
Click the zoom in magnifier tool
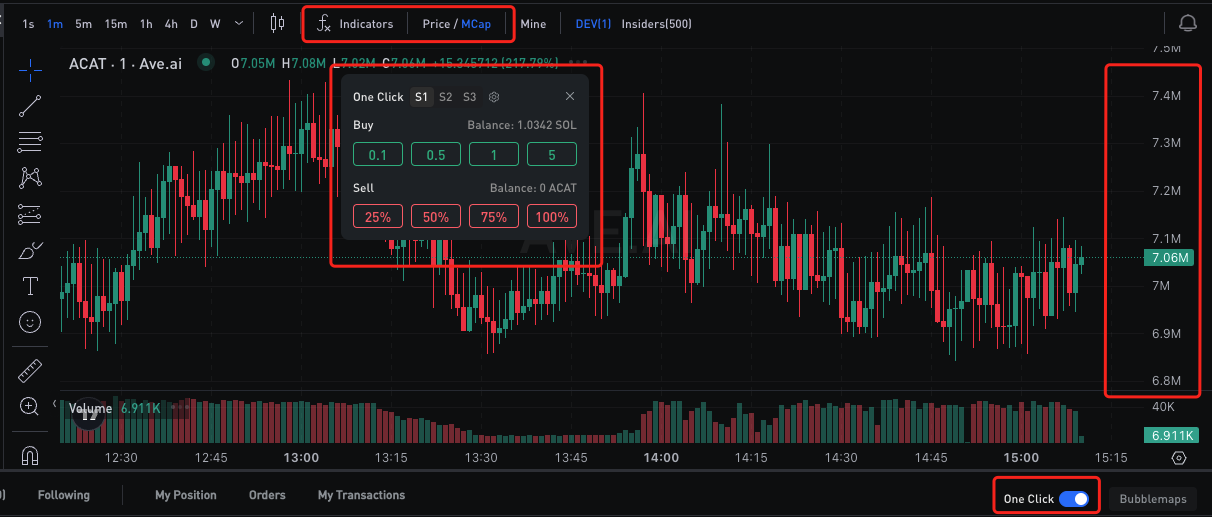tap(30, 406)
